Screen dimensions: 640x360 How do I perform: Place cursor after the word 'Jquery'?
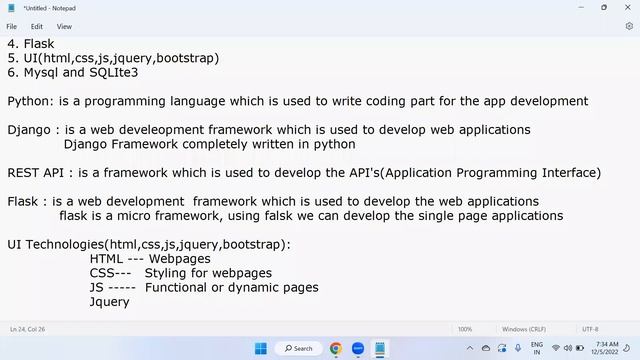[130, 302]
